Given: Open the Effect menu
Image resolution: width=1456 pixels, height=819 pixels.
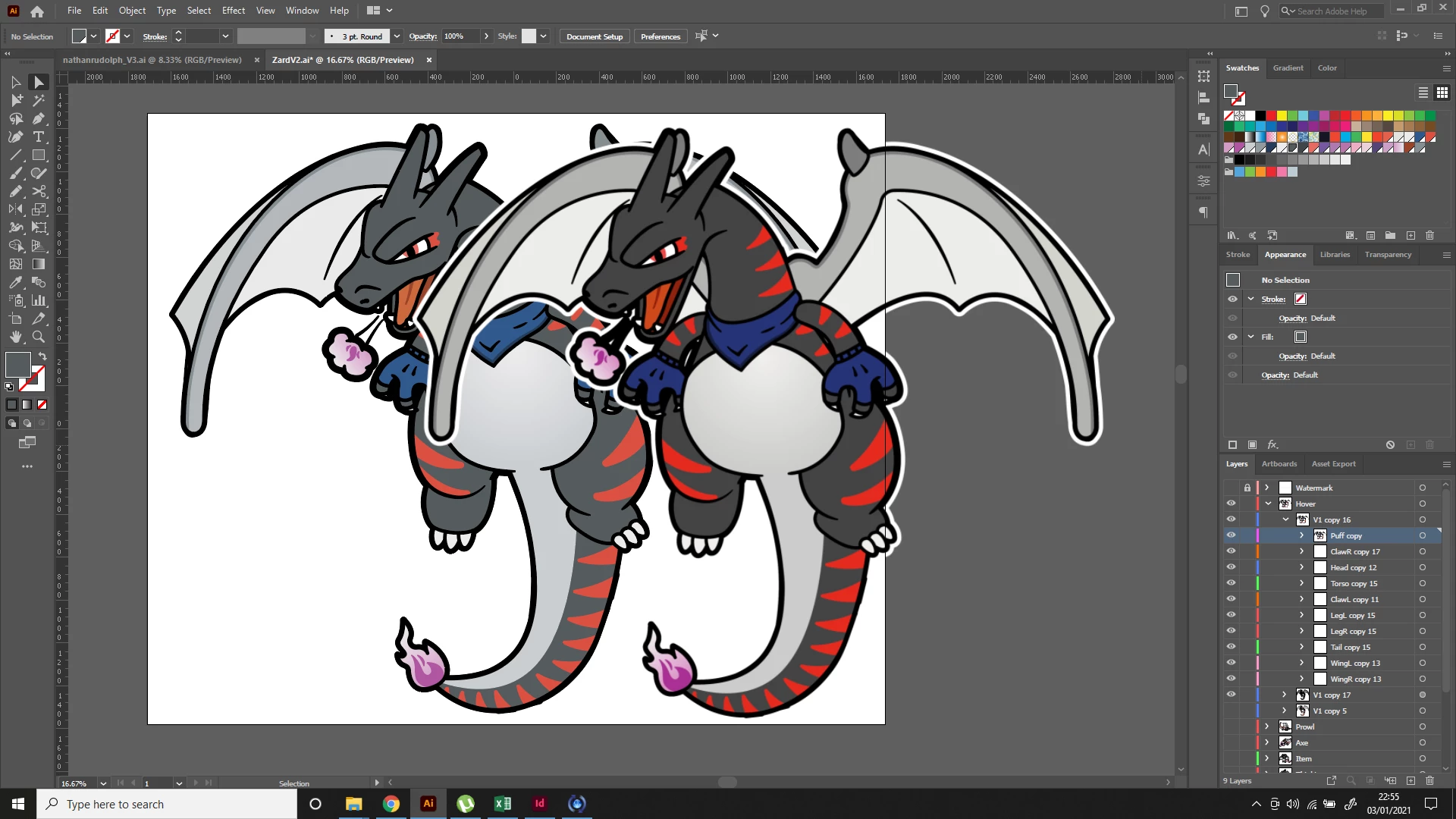Looking at the screenshot, I should [x=233, y=11].
